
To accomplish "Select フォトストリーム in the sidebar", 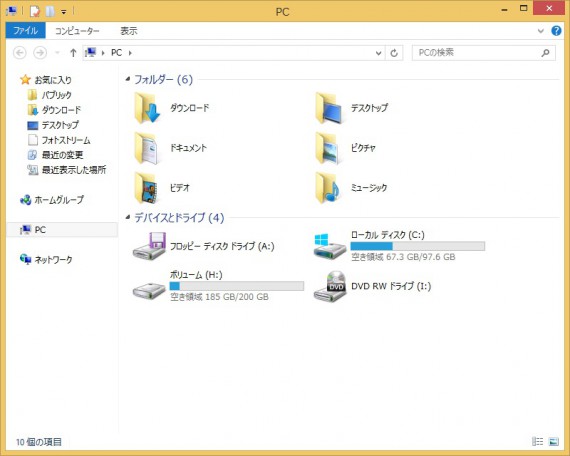I will tap(66, 140).
